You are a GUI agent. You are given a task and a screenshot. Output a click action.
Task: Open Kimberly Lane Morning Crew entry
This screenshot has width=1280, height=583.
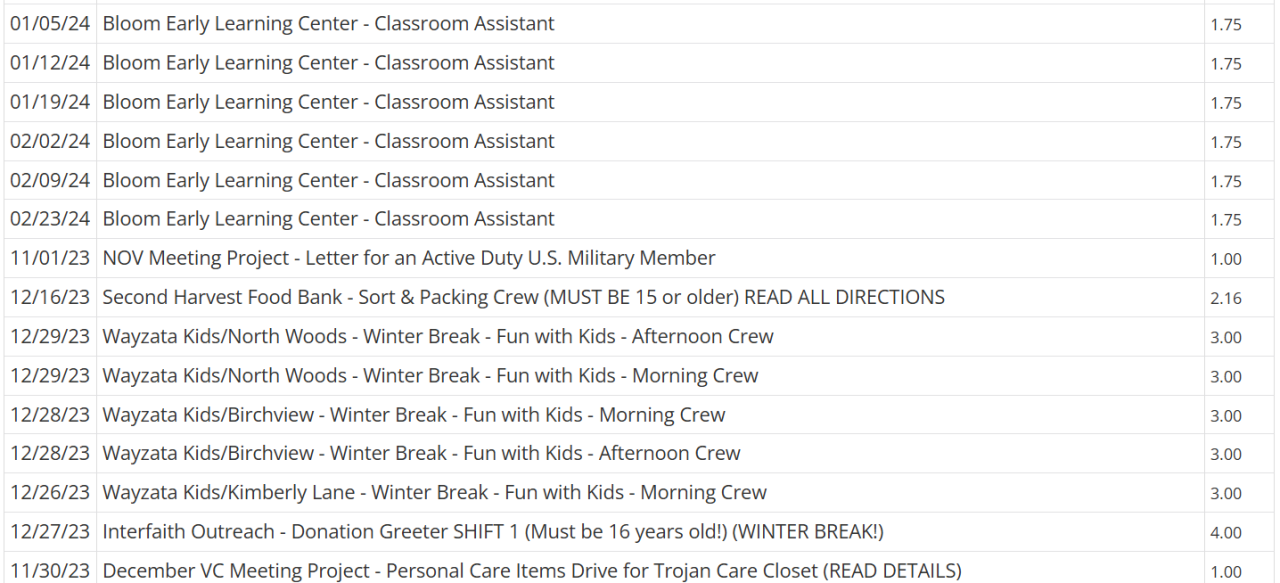pyautogui.click(x=434, y=493)
